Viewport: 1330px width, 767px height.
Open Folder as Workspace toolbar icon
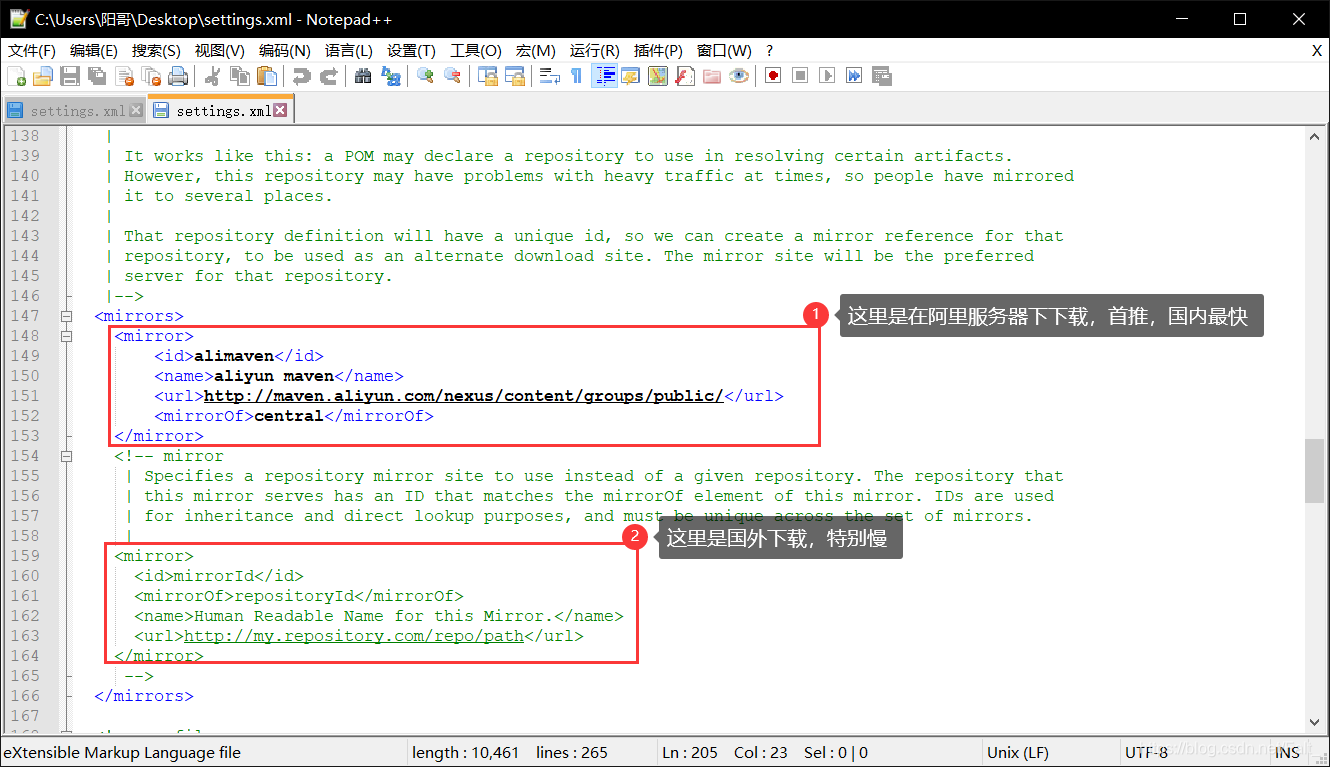[711, 76]
